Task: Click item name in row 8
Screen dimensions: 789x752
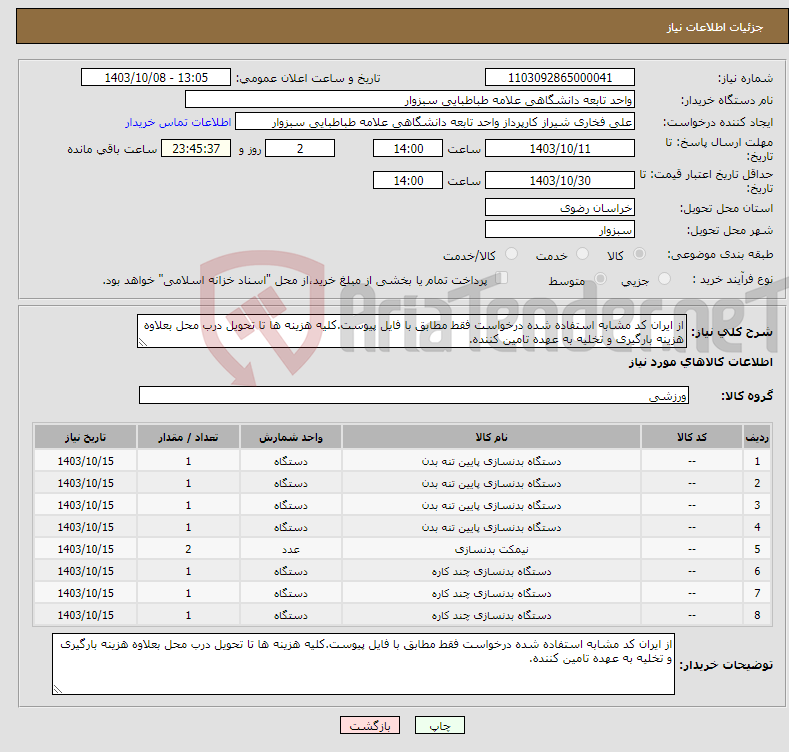Action: point(491,616)
